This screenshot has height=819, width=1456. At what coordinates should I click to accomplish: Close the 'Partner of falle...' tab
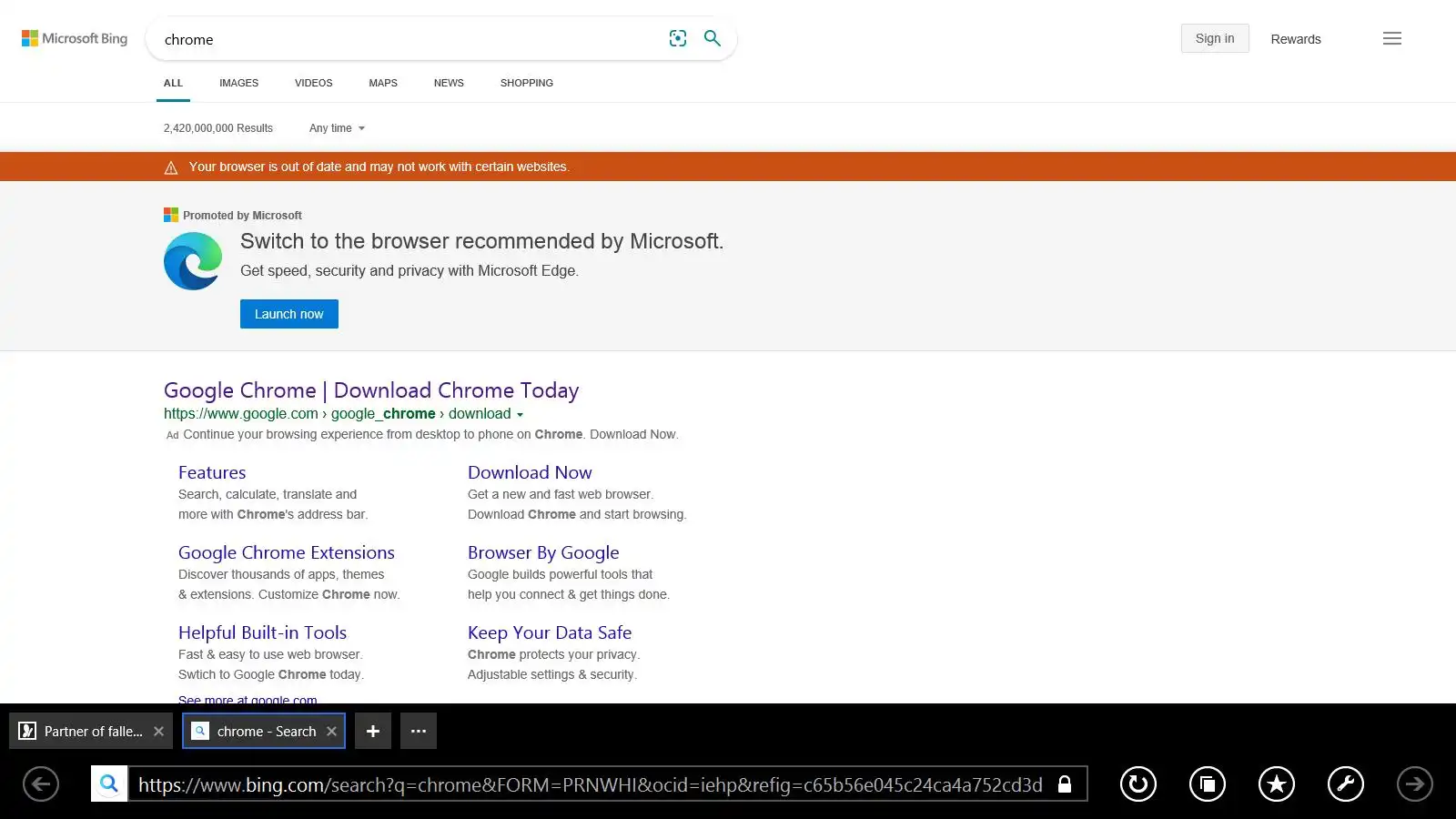coord(158,731)
